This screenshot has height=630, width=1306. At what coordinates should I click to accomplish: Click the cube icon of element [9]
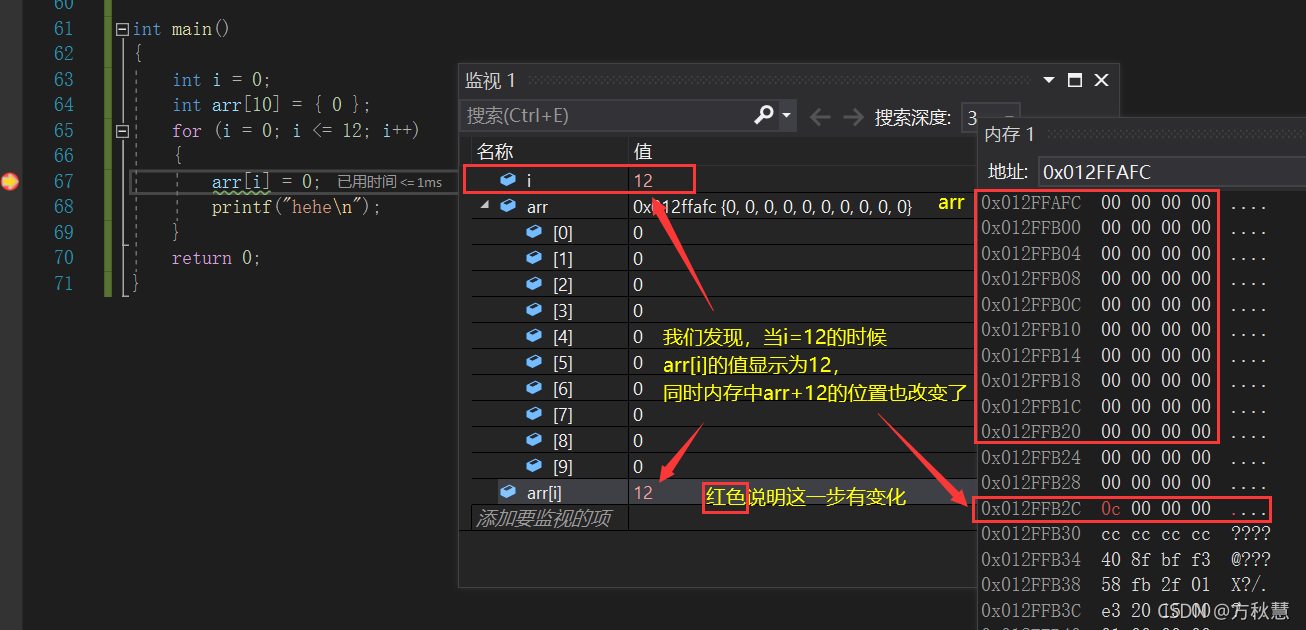pyautogui.click(x=534, y=466)
